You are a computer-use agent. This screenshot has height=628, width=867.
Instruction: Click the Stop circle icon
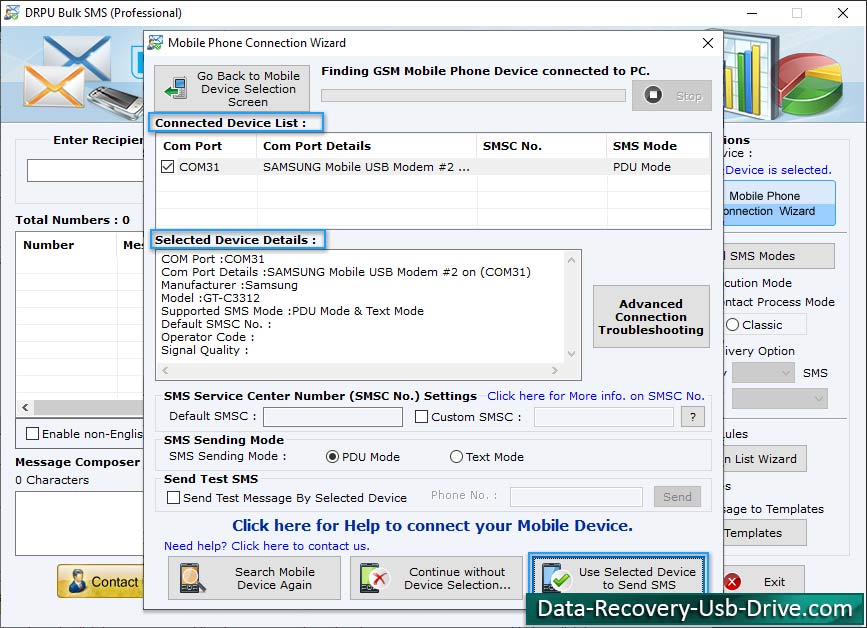pos(653,95)
